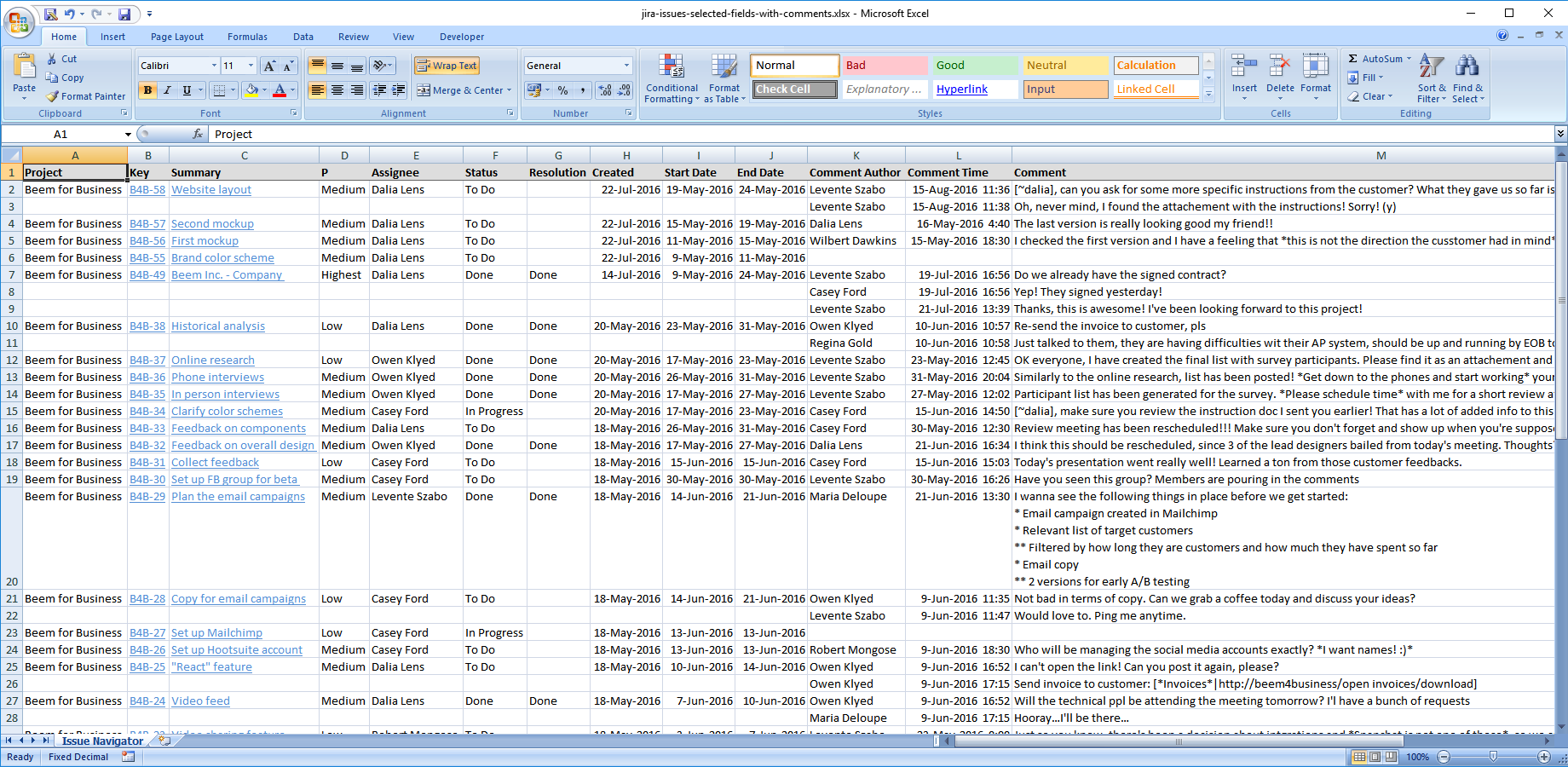Click the Insert cells icon
Viewport: 1568px width, 767px height.
coord(1243,66)
